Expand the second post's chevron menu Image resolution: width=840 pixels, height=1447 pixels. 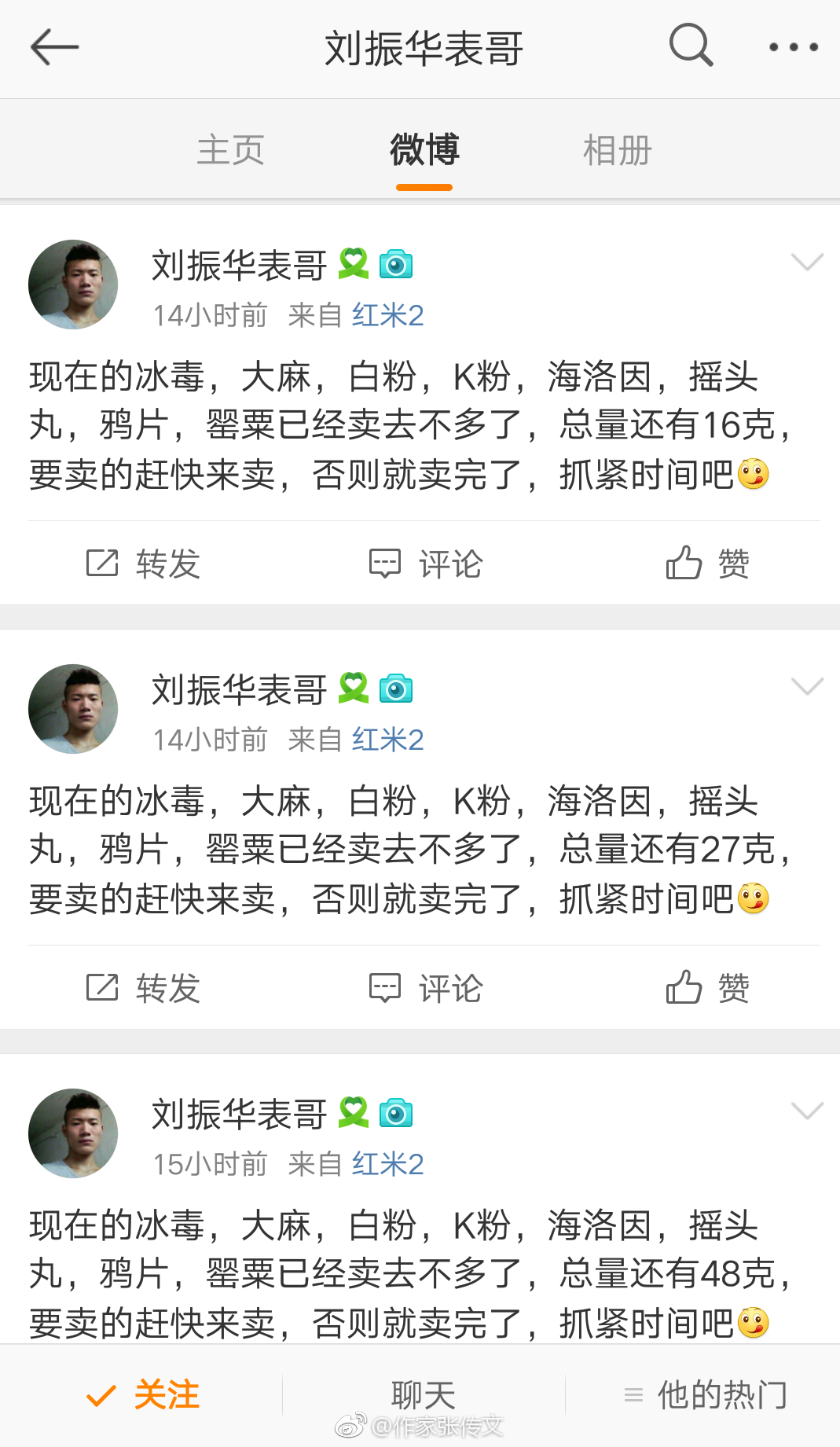[x=807, y=686]
